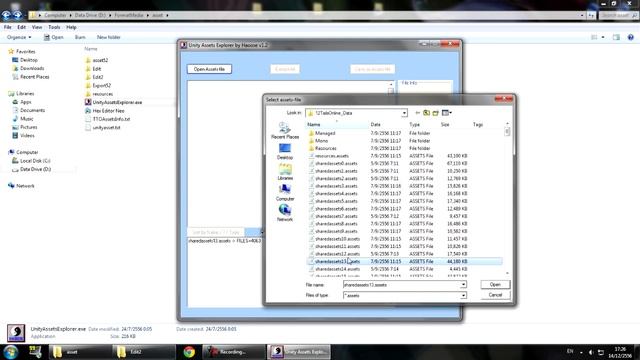
Task: Open Edit menu in Explorer window
Action: (22, 27)
